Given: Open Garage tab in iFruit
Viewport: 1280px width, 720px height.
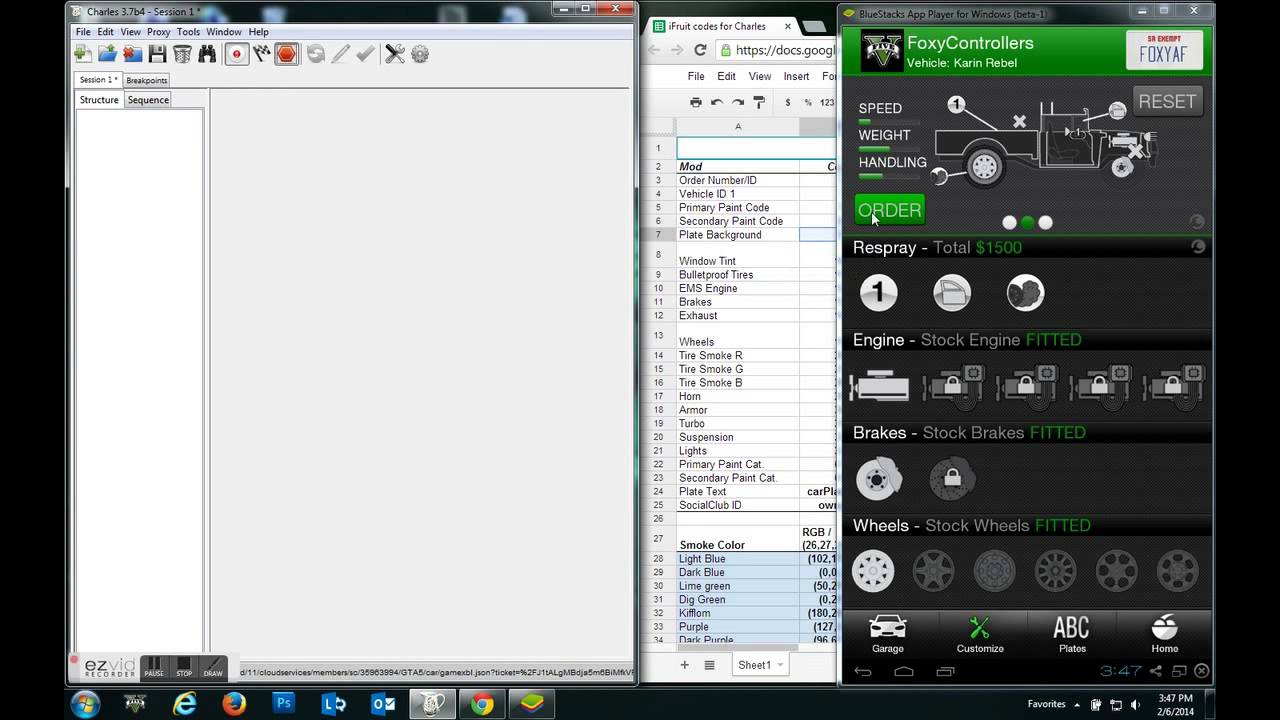Looking at the screenshot, I should 887,635.
